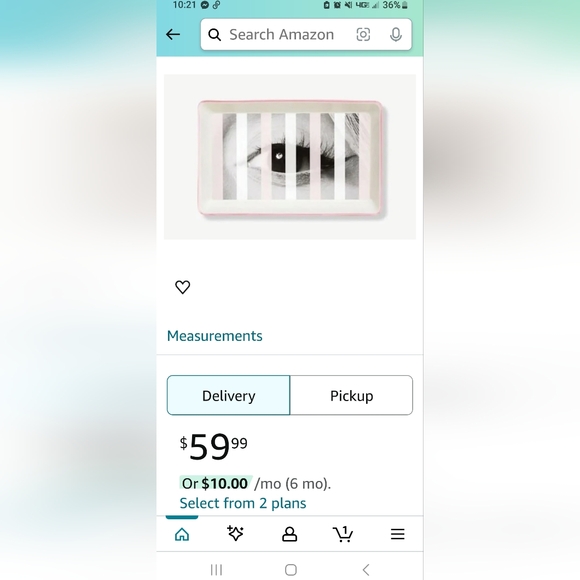580x580 pixels.
Task: Open the hamburger menu icon
Action: (398, 534)
